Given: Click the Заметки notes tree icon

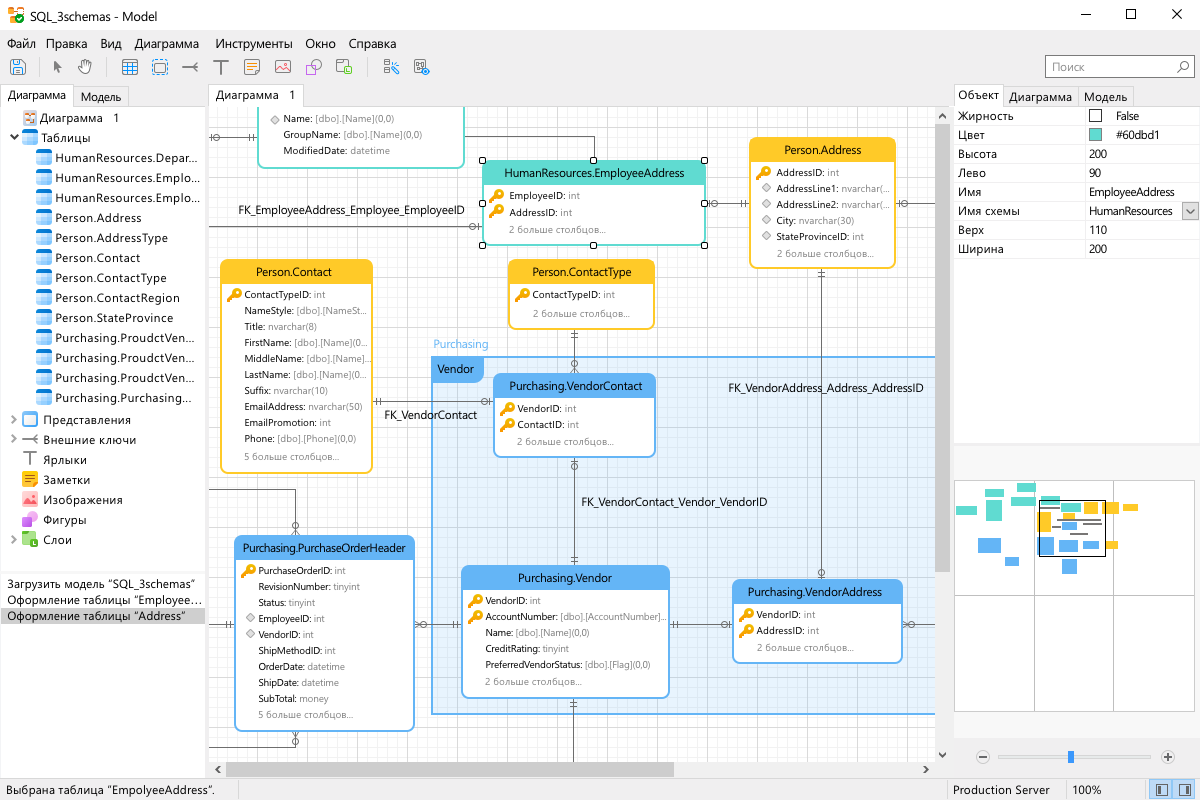Looking at the screenshot, I should pyautogui.click(x=29, y=480).
